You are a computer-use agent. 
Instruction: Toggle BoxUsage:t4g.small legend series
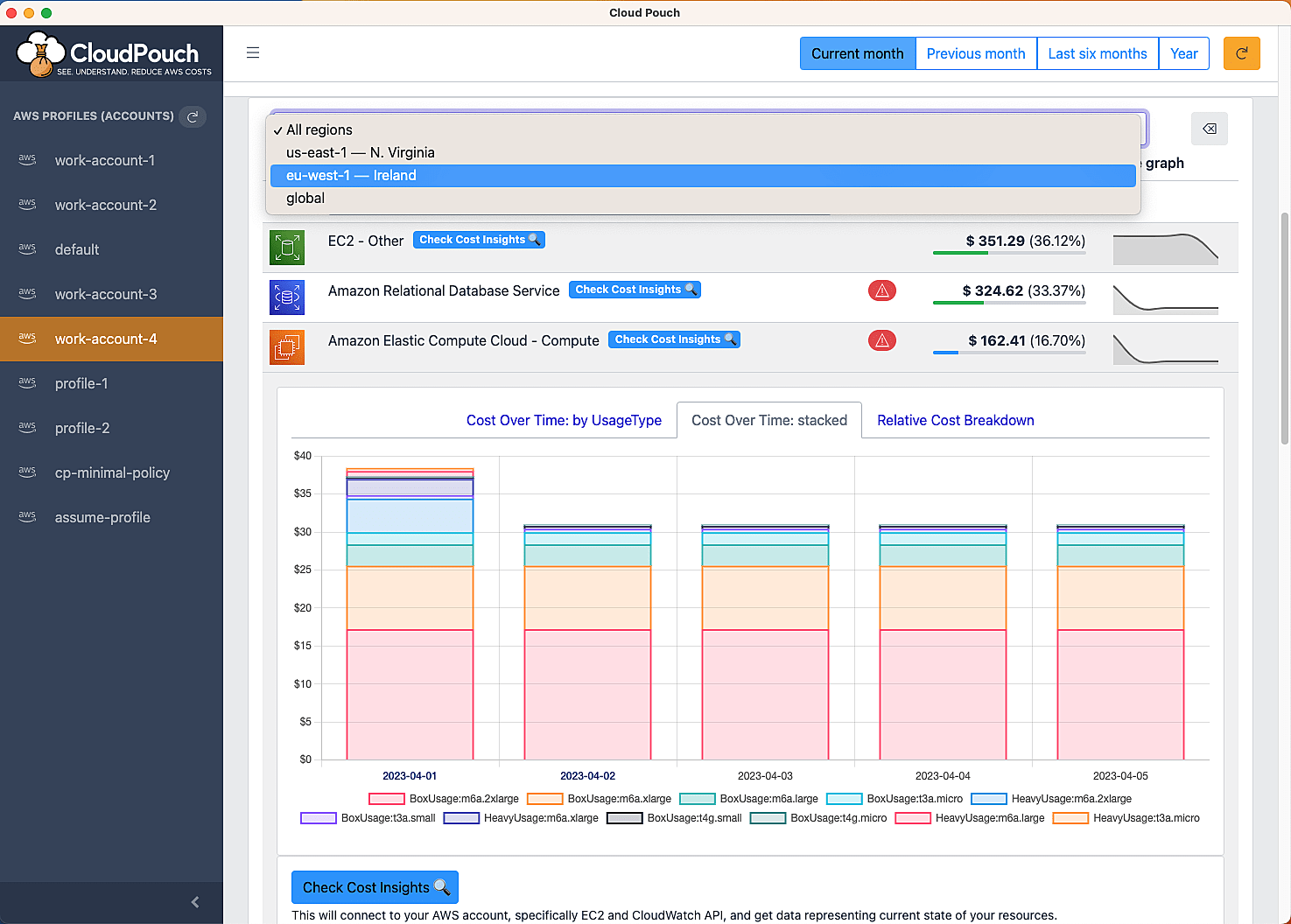coord(674,818)
